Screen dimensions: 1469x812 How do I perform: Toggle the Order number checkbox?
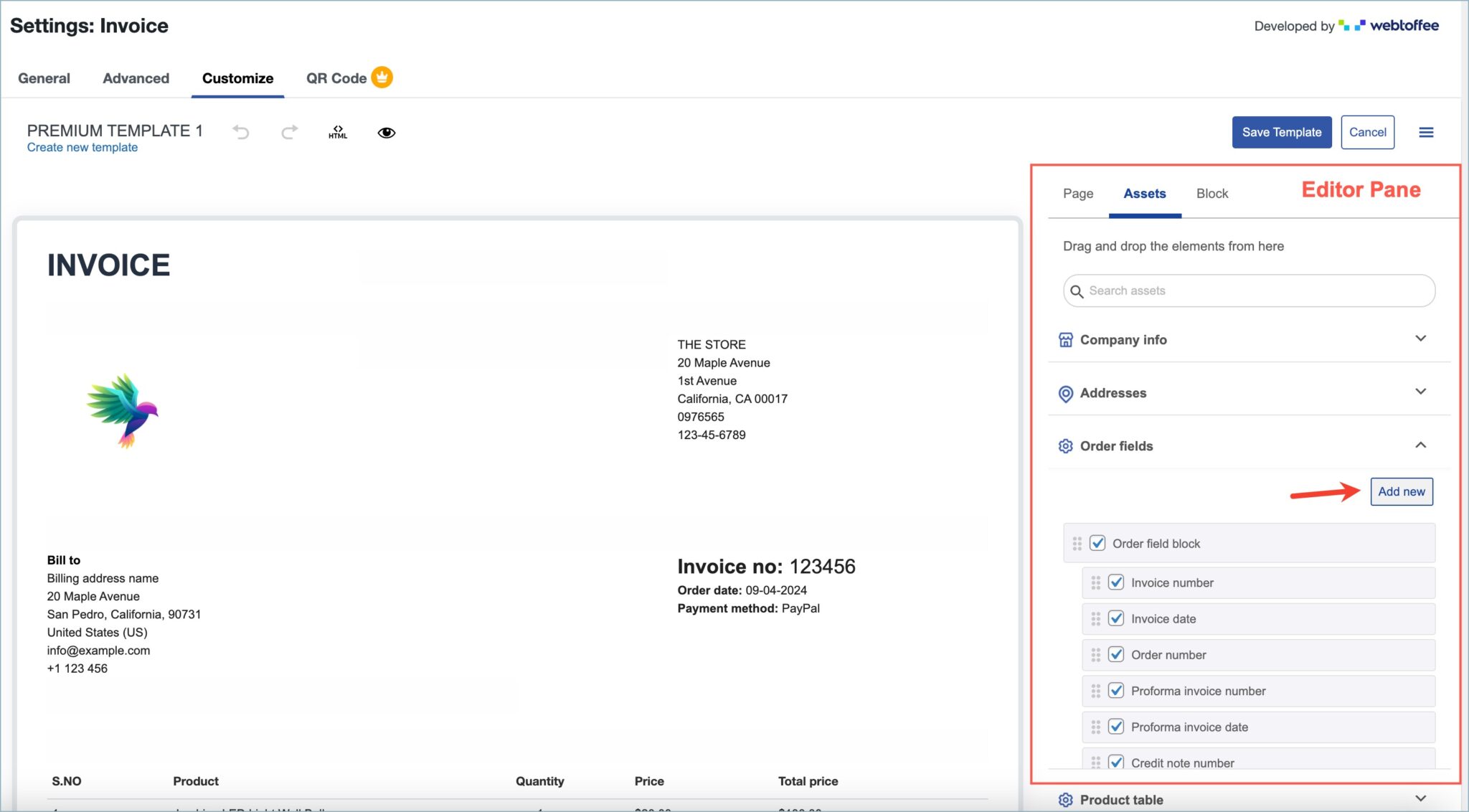[1116, 654]
